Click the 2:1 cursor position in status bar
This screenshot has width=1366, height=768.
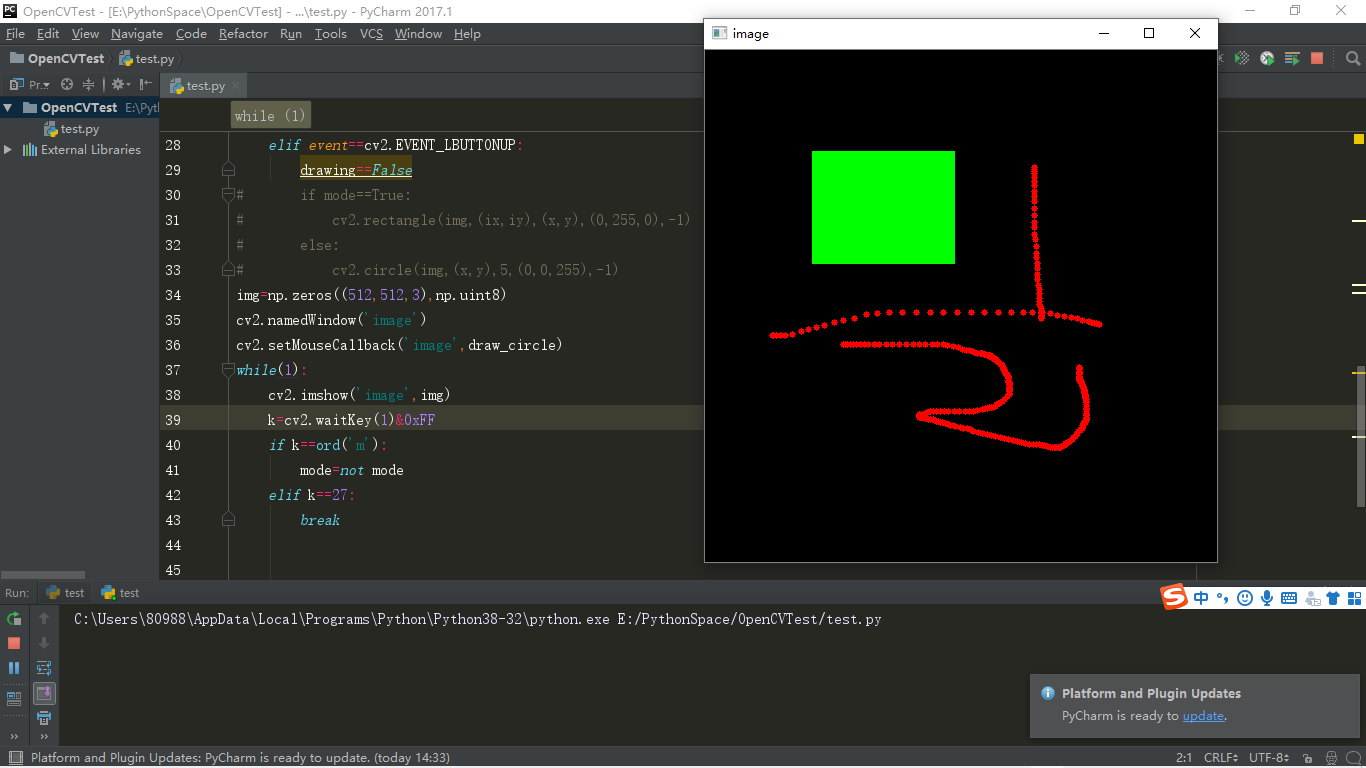click(x=1183, y=758)
